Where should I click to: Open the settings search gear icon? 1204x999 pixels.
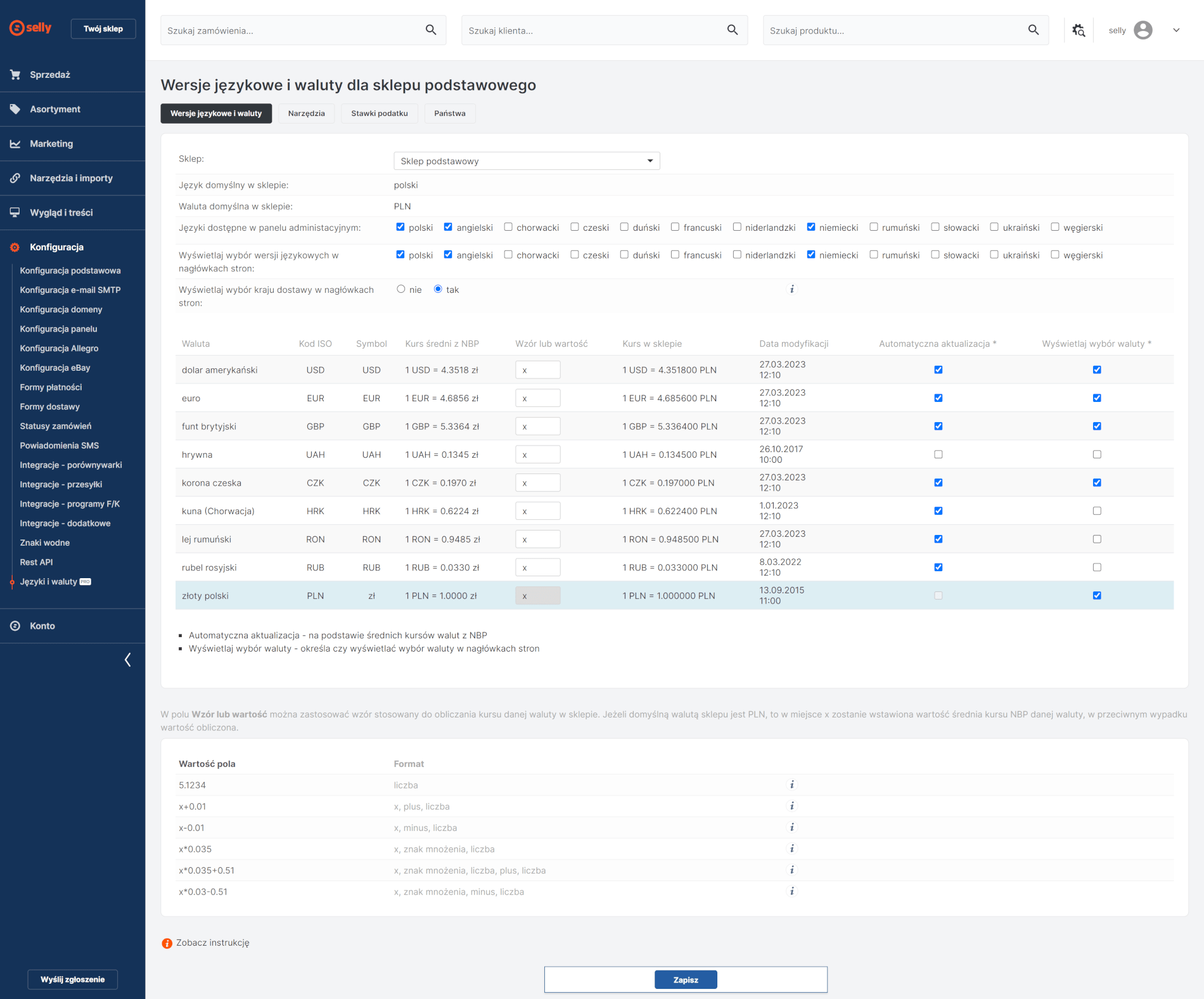(x=1079, y=30)
